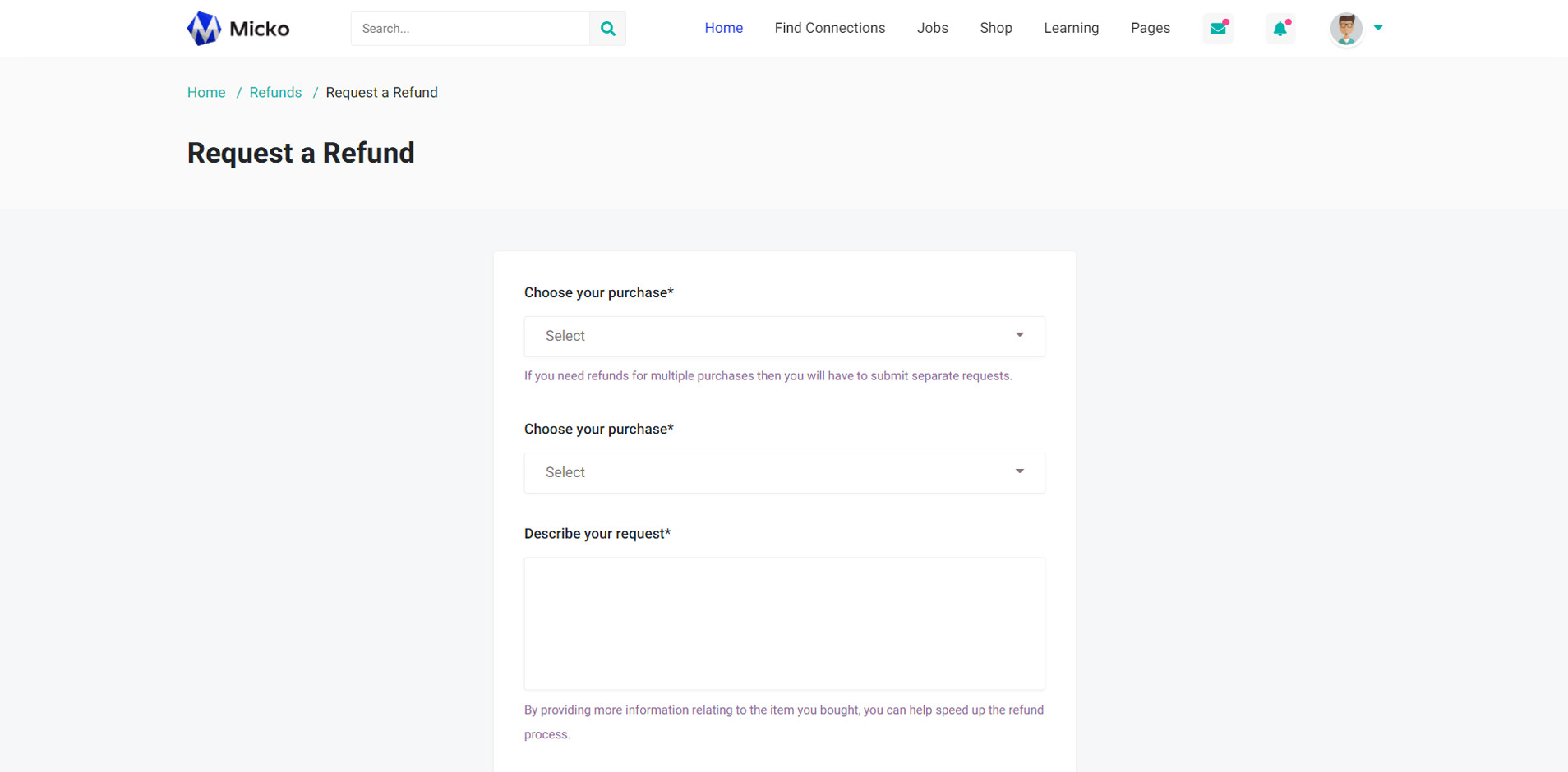This screenshot has height=772, width=1568.
Task: Expand the caret beside the profile avatar
Action: pos(1378,28)
